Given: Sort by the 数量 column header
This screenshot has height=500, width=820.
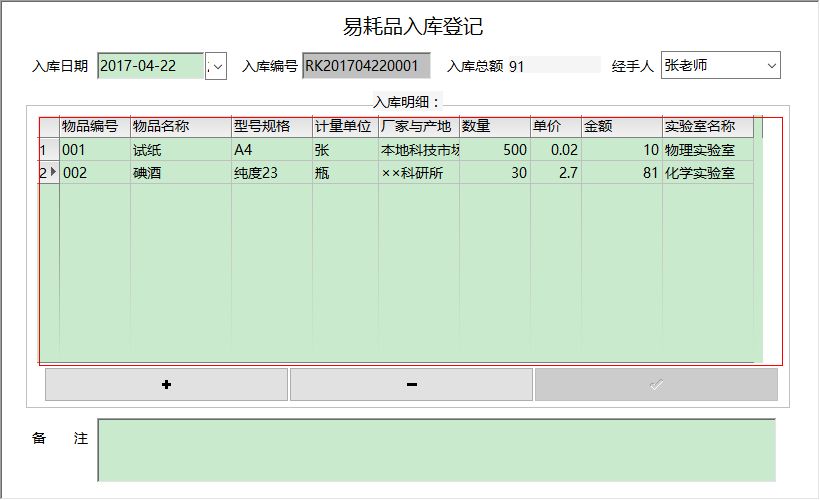Looking at the screenshot, I should pos(494,127).
